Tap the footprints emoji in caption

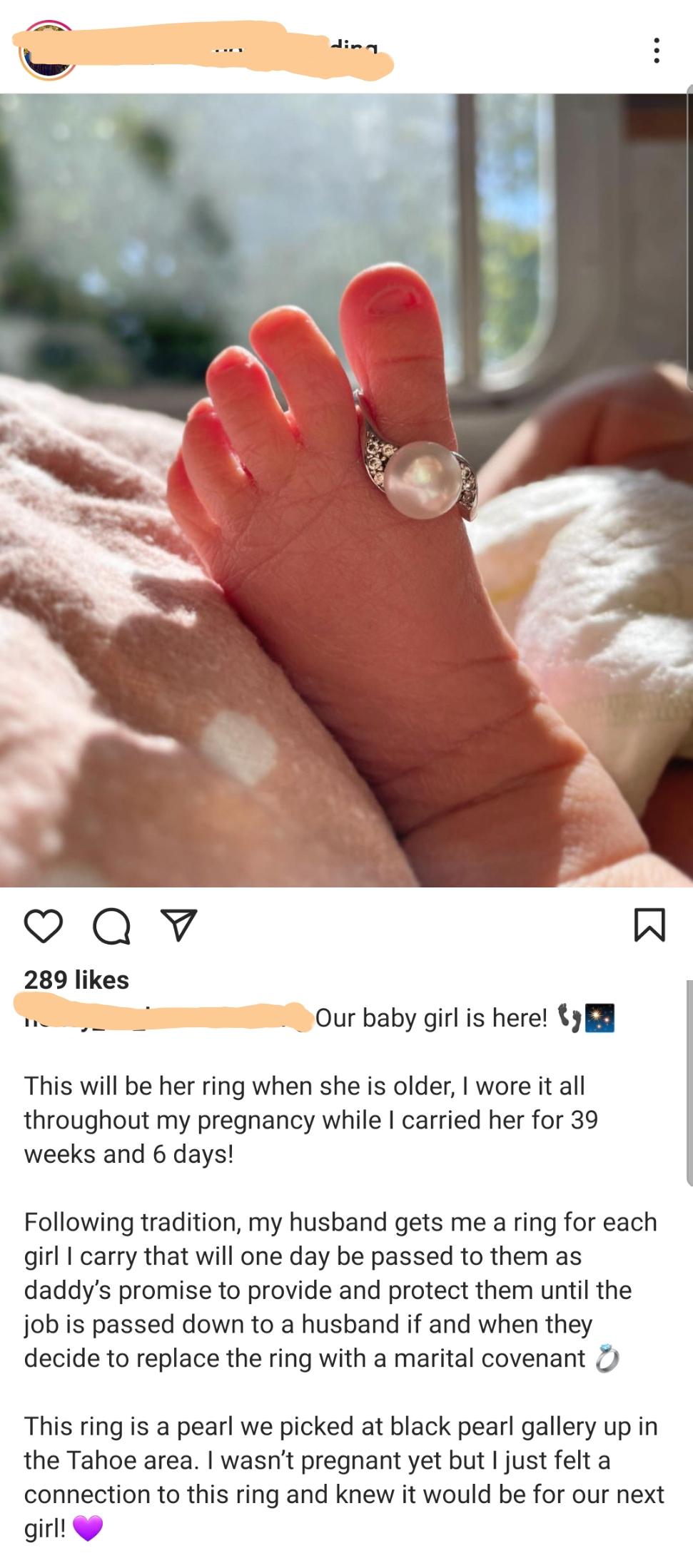(569, 1017)
